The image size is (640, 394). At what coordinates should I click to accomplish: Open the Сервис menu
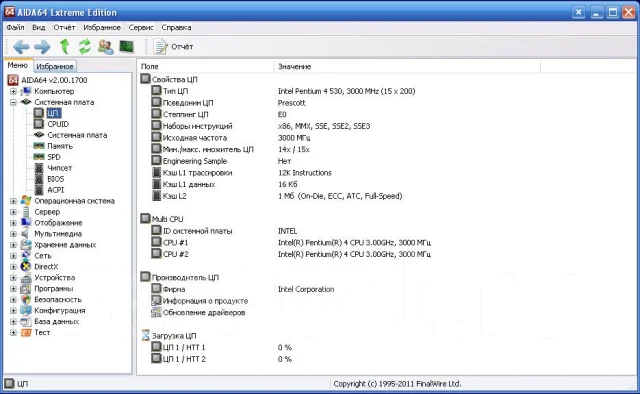[x=141, y=27]
